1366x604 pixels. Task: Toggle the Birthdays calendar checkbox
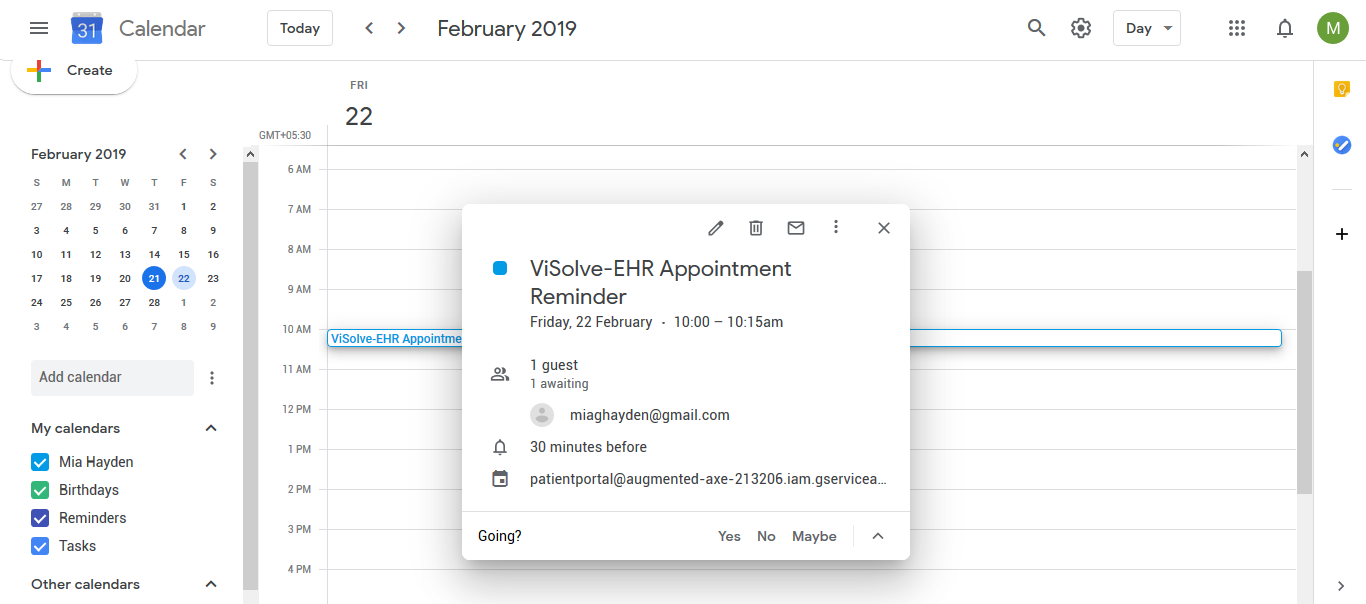pyautogui.click(x=40, y=490)
